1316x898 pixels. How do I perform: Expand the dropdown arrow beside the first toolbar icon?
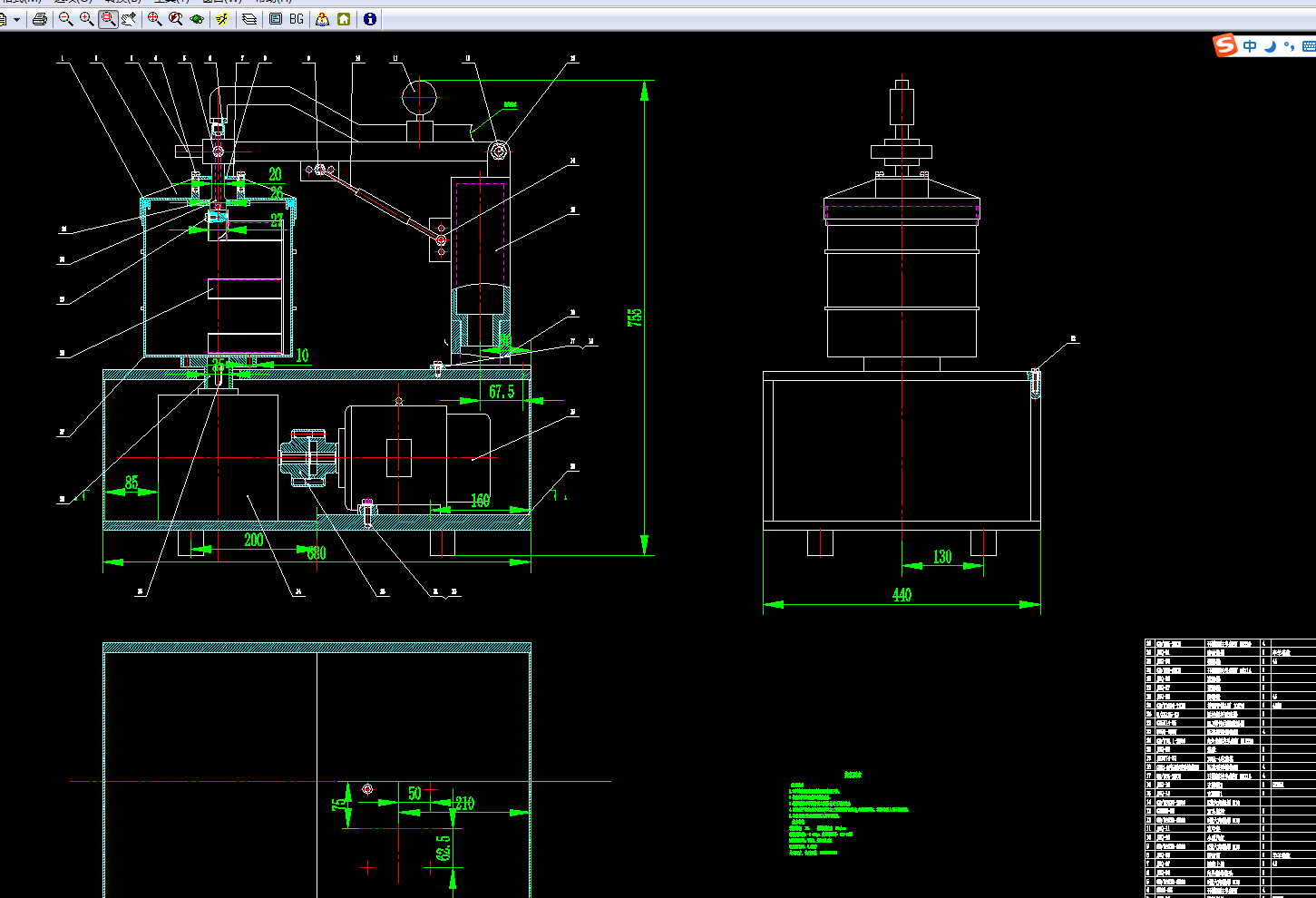pyautogui.click(x=16, y=19)
